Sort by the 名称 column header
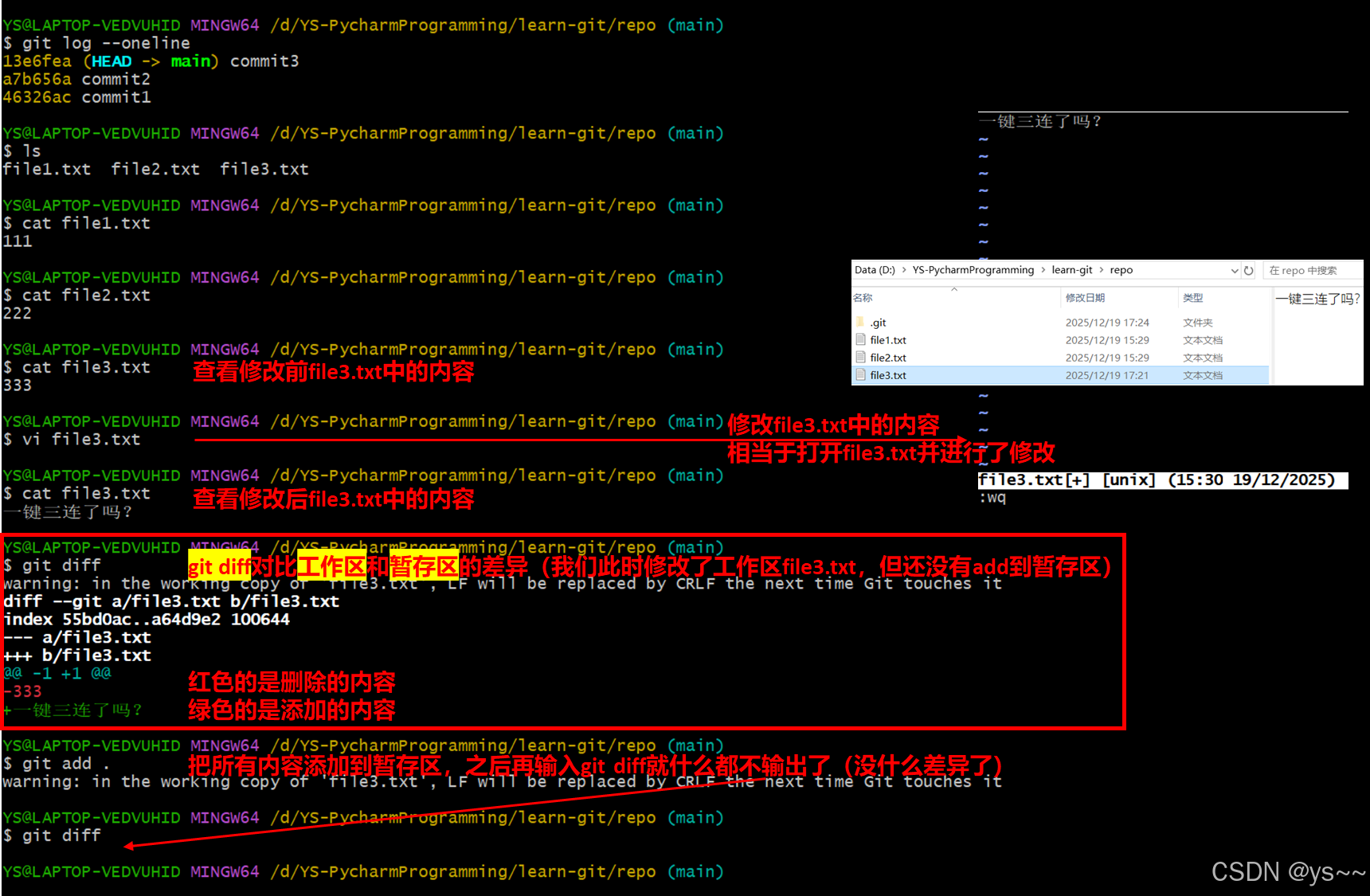This screenshot has height=896, width=1370. (x=863, y=298)
